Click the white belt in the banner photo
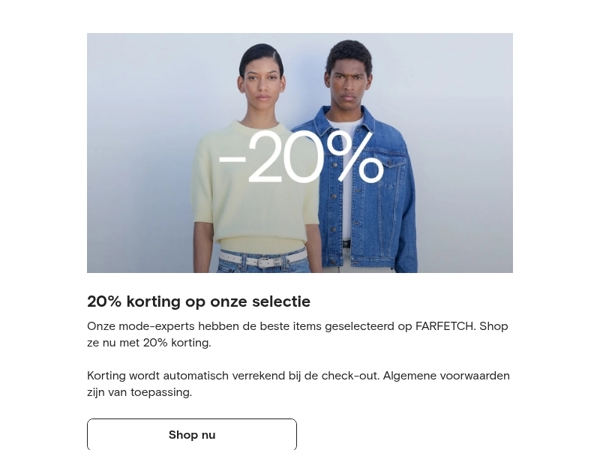This screenshot has height=450, width=600. pos(262,261)
